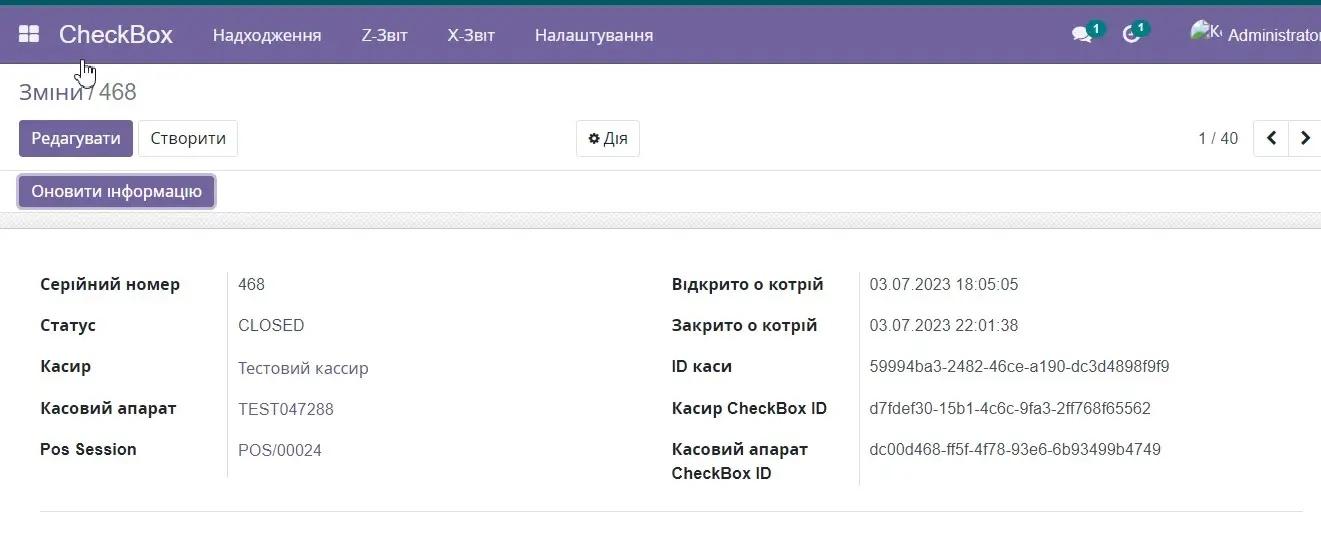The height and width of the screenshot is (555, 1321).
Task: Open the TEST047288 cash register link
Action: [x=286, y=409]
